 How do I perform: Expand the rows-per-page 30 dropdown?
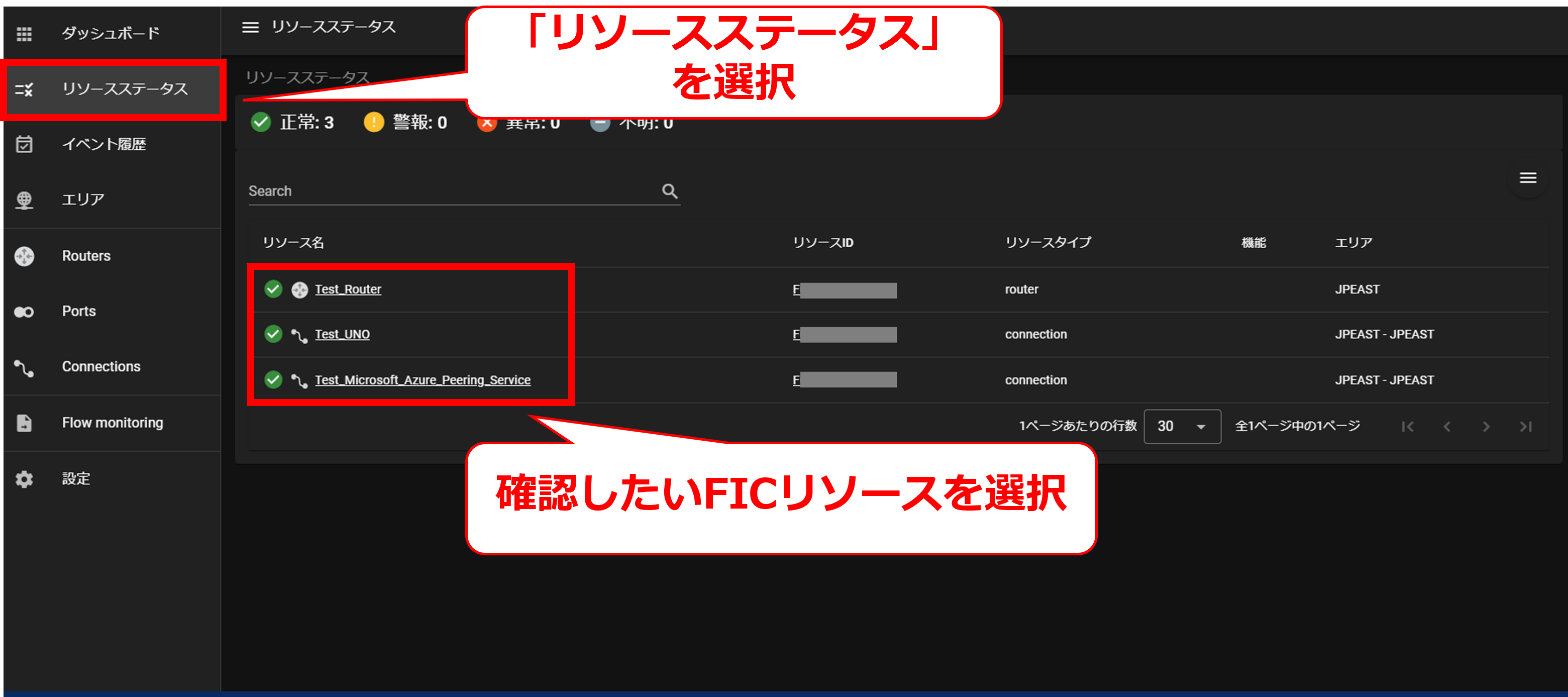[x=1182, y=426]
